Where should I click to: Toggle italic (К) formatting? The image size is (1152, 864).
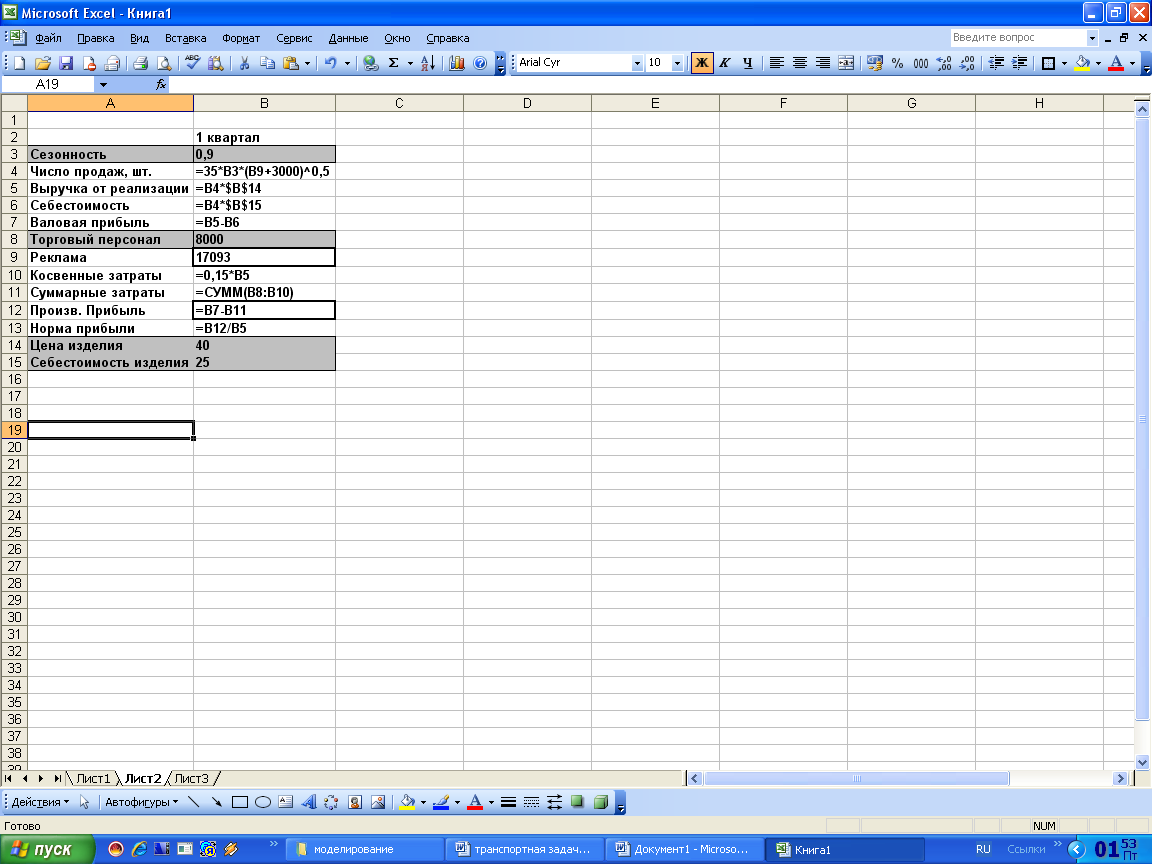[724, 63]
